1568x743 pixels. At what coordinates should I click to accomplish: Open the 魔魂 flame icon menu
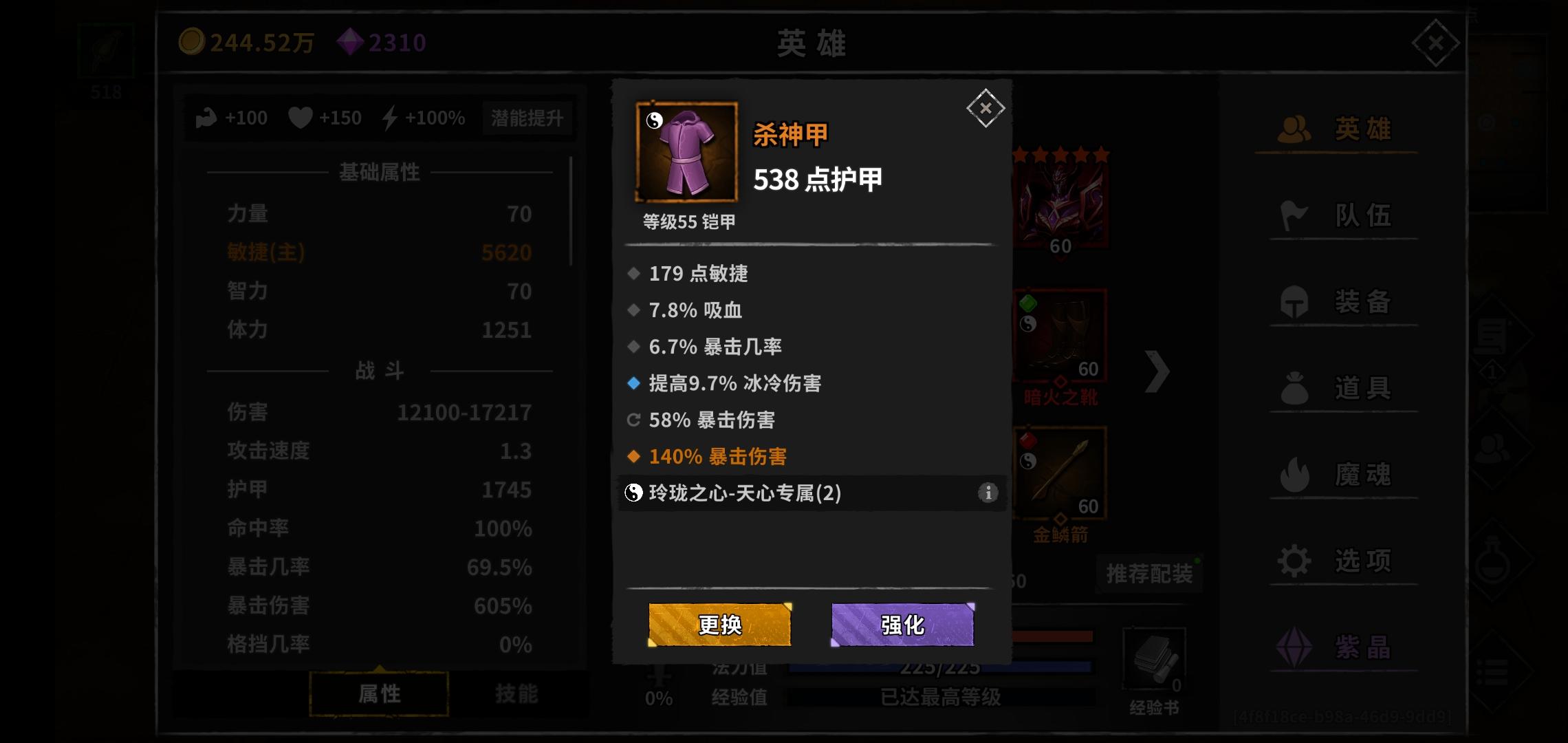pos(1294,475)
